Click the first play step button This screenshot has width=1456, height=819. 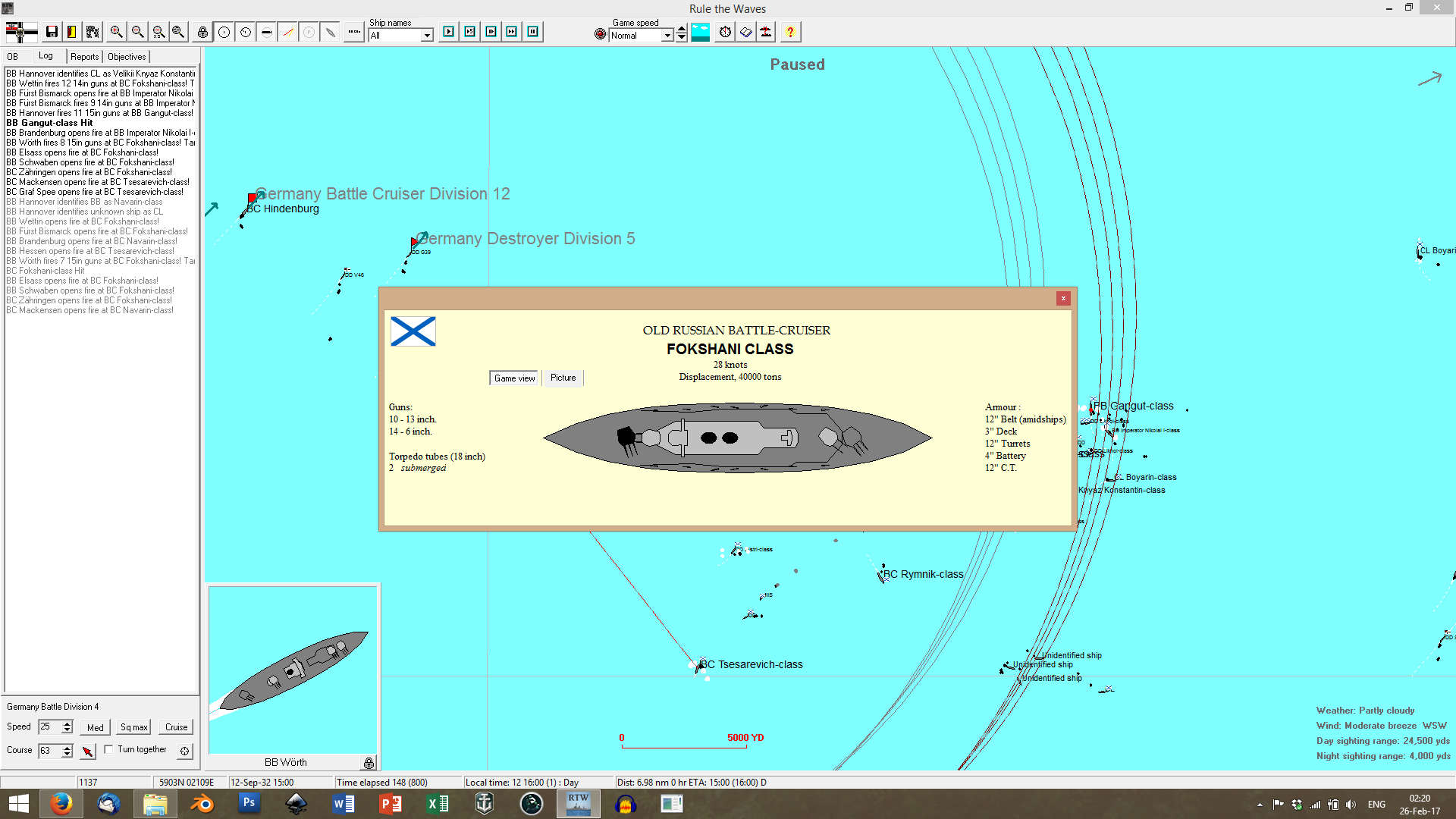point(449,32)
